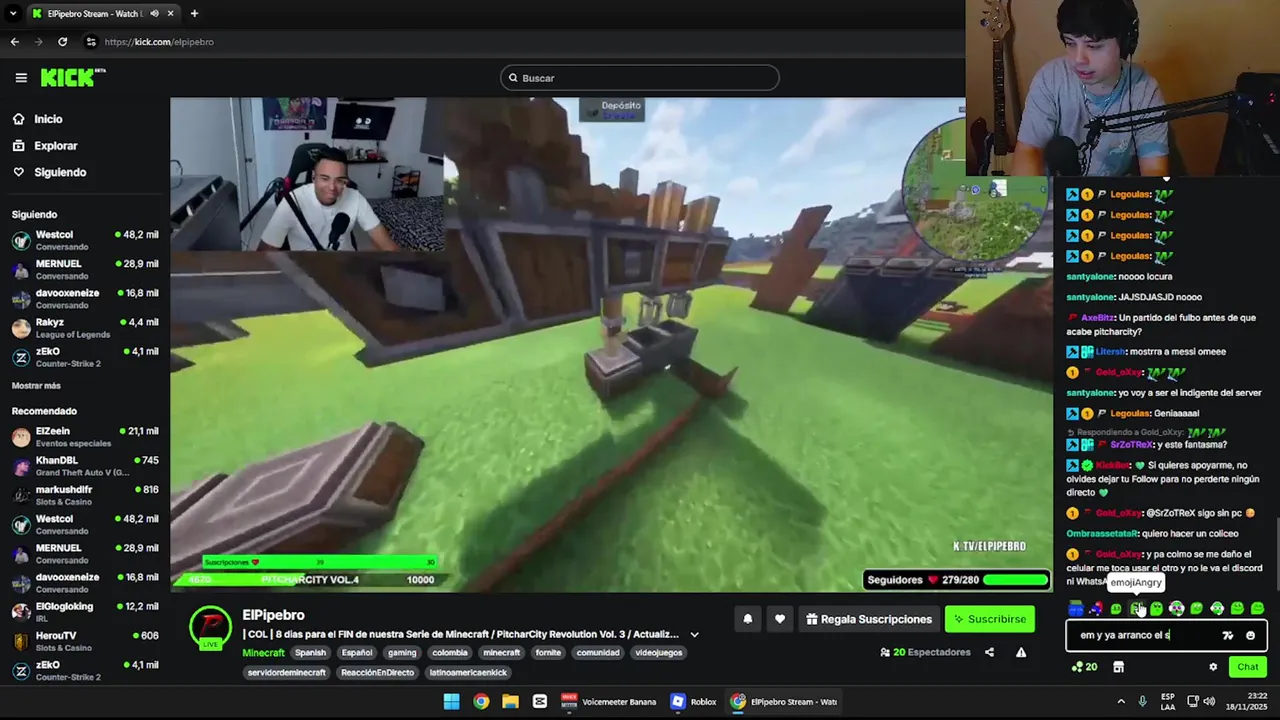
Task: Click the 7TV emote icon in chat box
Action: [x=1228, y=635]
